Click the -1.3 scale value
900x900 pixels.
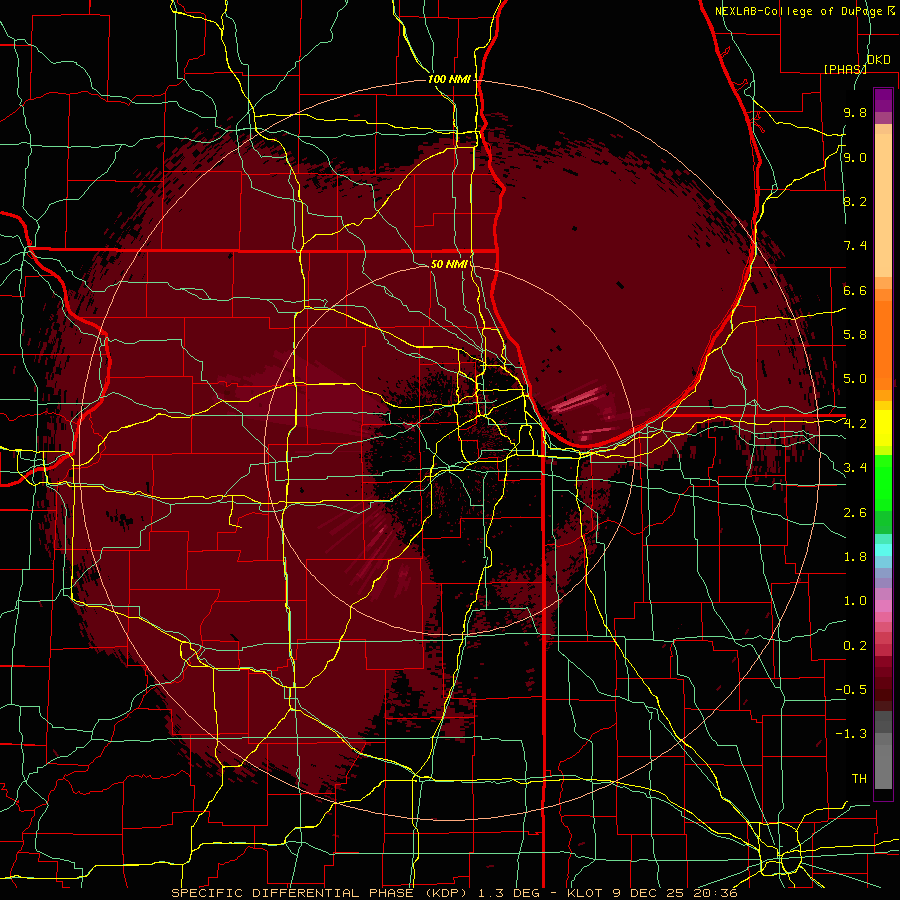pyautogui.click(x=851, y=734)
